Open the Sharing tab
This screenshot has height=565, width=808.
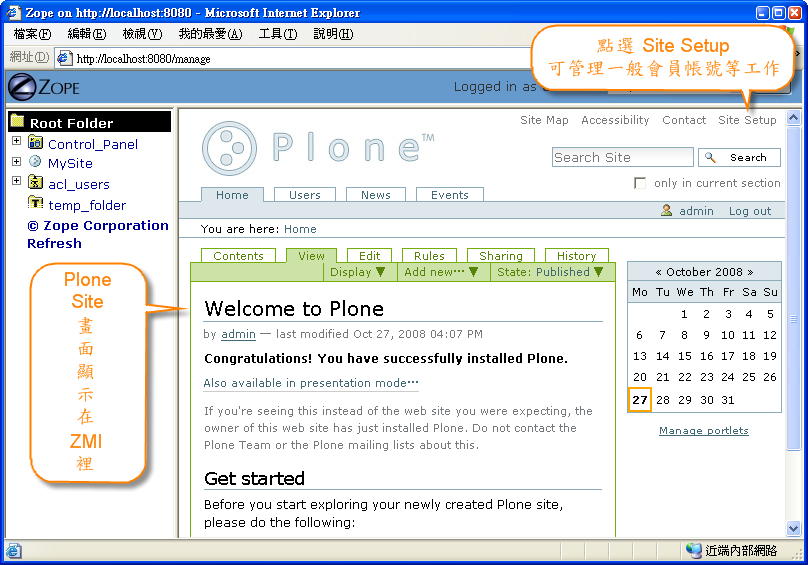coord(501,256)
